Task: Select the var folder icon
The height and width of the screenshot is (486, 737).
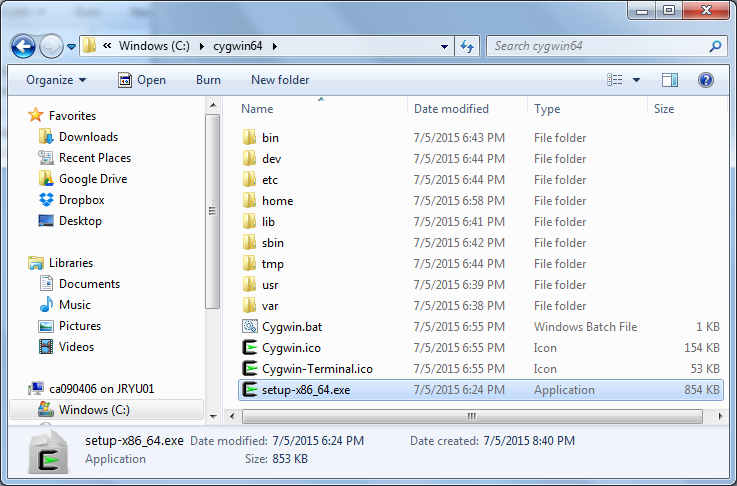Action: coord(250,306)
